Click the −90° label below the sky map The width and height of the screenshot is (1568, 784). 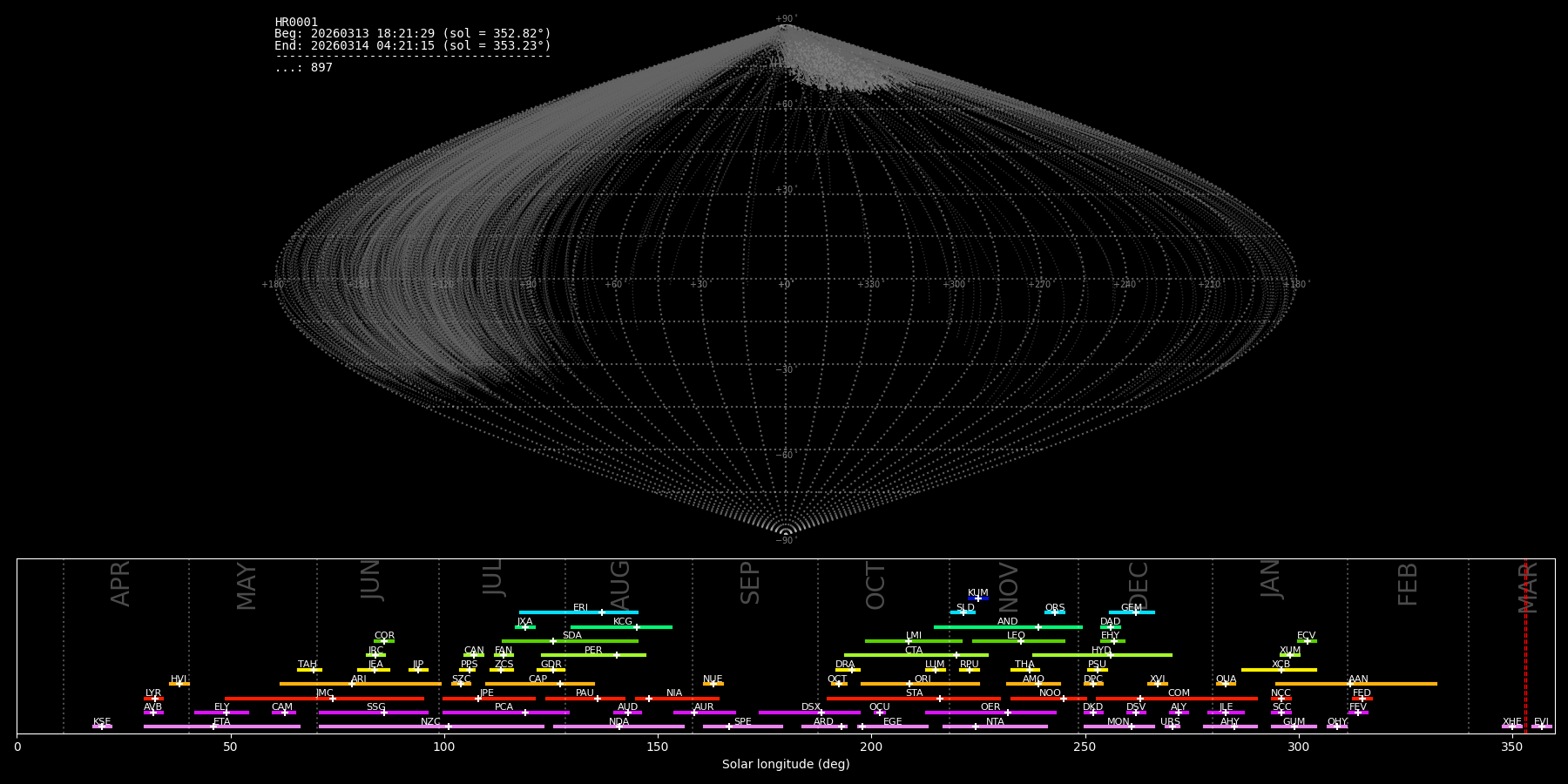[786, 541]
